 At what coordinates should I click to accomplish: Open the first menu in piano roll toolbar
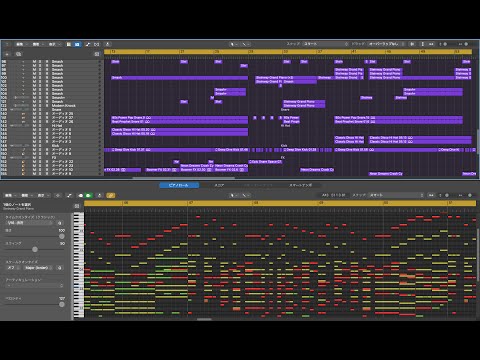[x=10, y=195]
